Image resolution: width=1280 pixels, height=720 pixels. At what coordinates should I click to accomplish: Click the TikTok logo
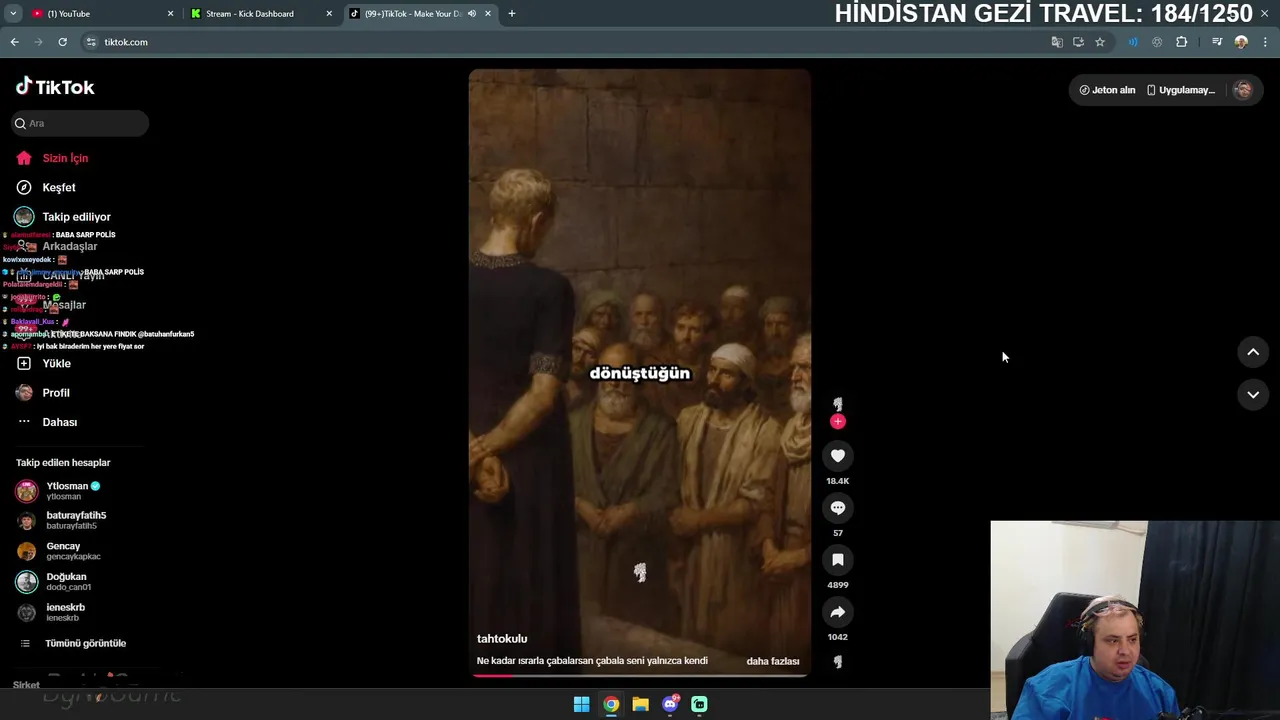[x=55, y=87]
